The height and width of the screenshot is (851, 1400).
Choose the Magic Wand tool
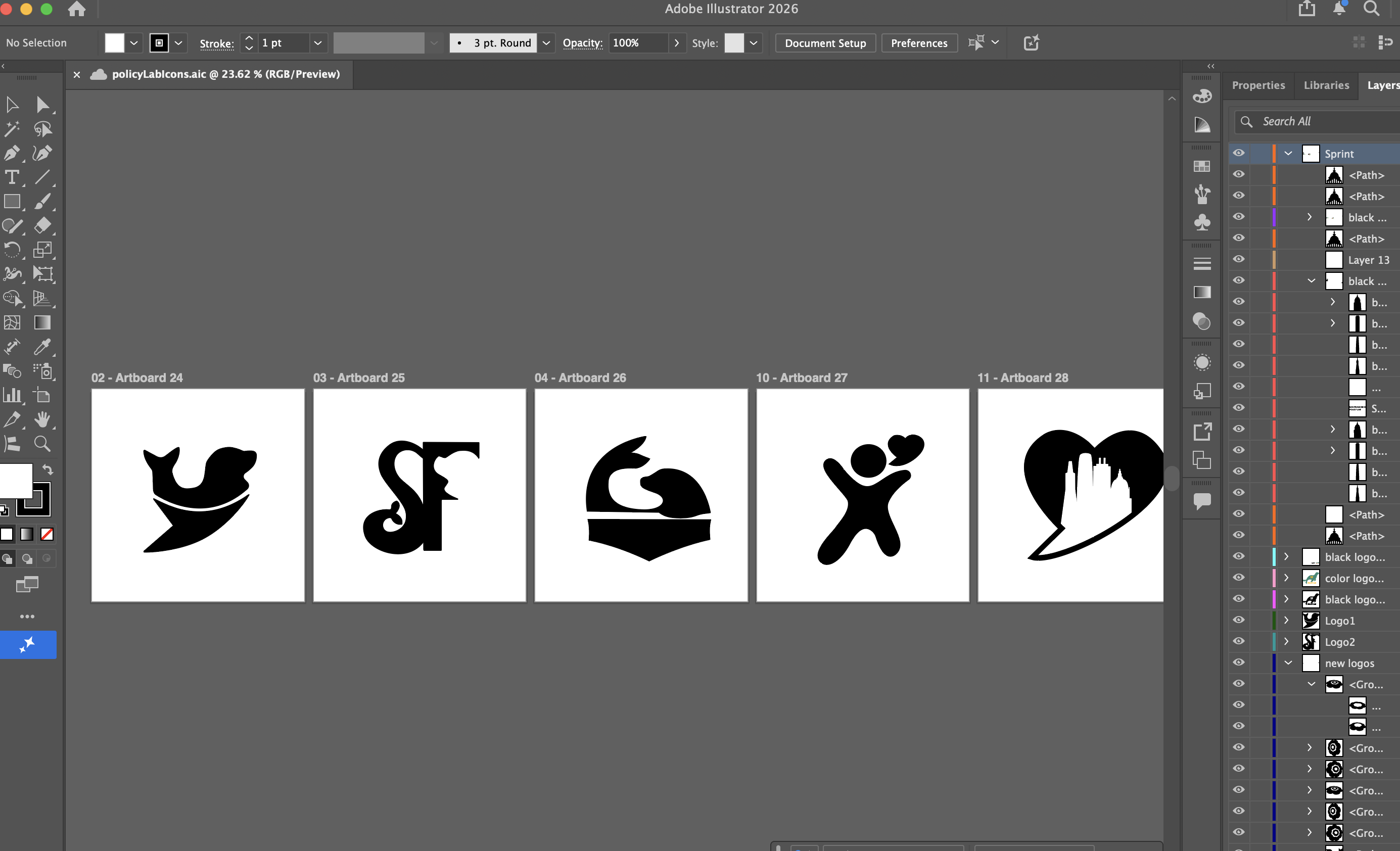pyautogui.click(x=12, y=129)
